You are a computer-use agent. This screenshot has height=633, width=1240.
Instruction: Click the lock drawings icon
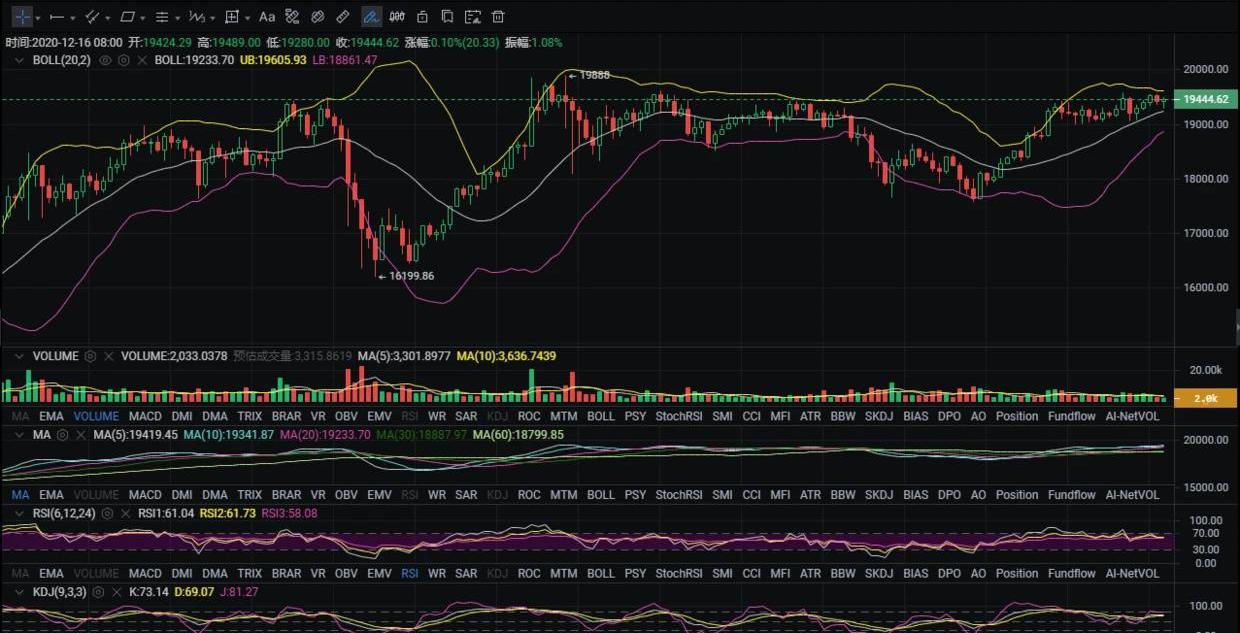tap(422, 17)
